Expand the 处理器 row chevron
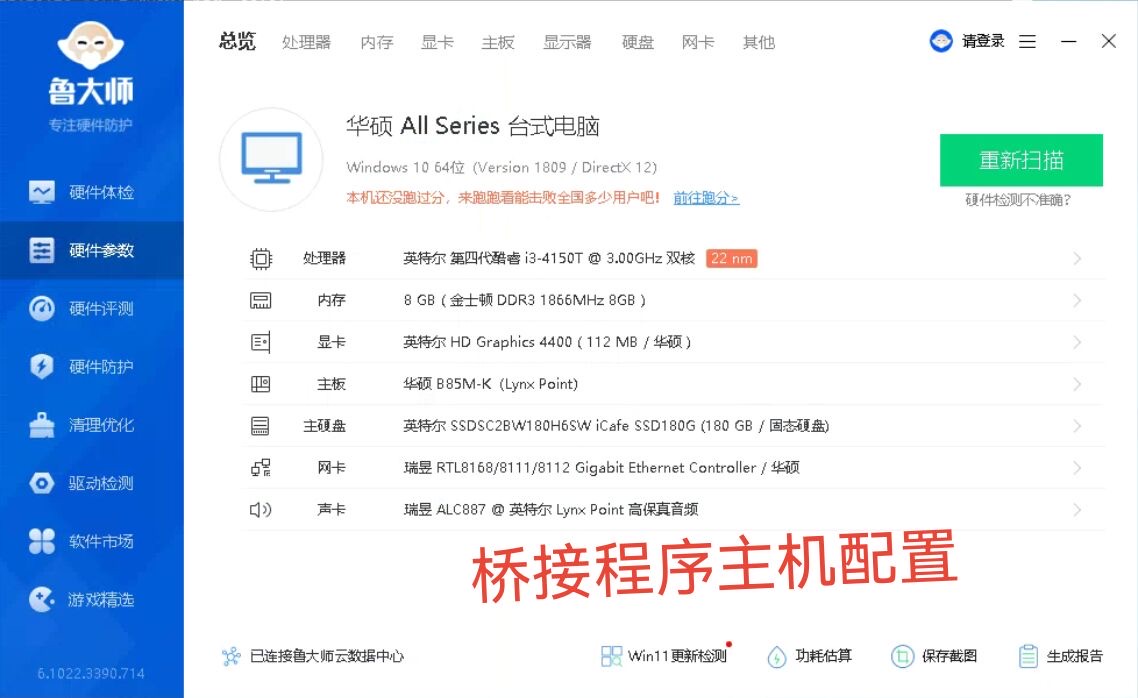1138x698 pixels. pyautogui.click(x=1077, y=258)
